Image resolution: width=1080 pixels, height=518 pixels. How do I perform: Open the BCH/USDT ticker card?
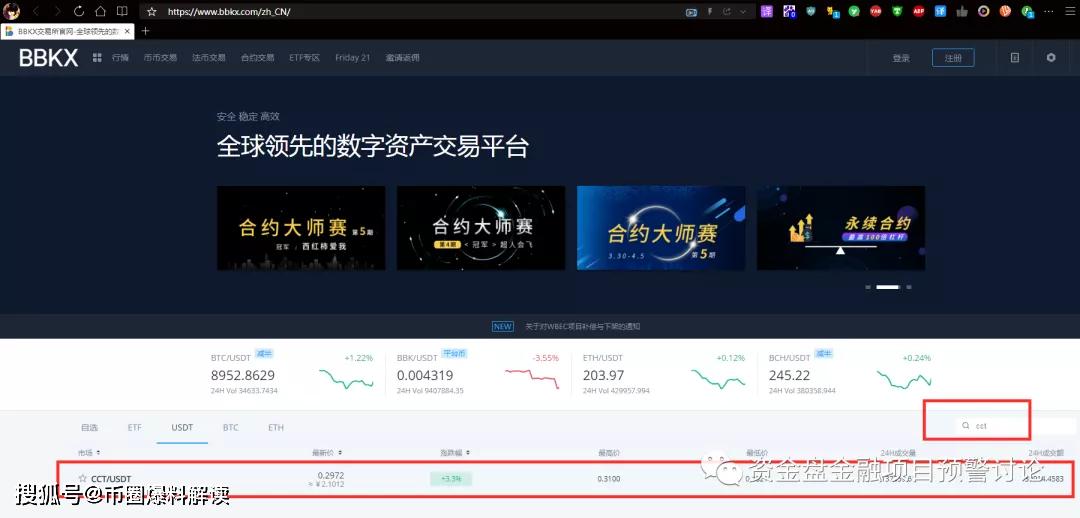point(850,374)
